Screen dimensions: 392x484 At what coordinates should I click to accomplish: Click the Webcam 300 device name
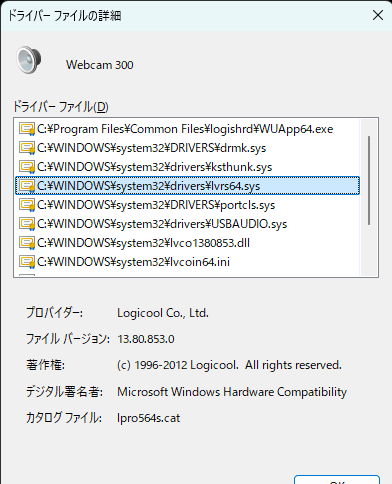tap(100, 65)
